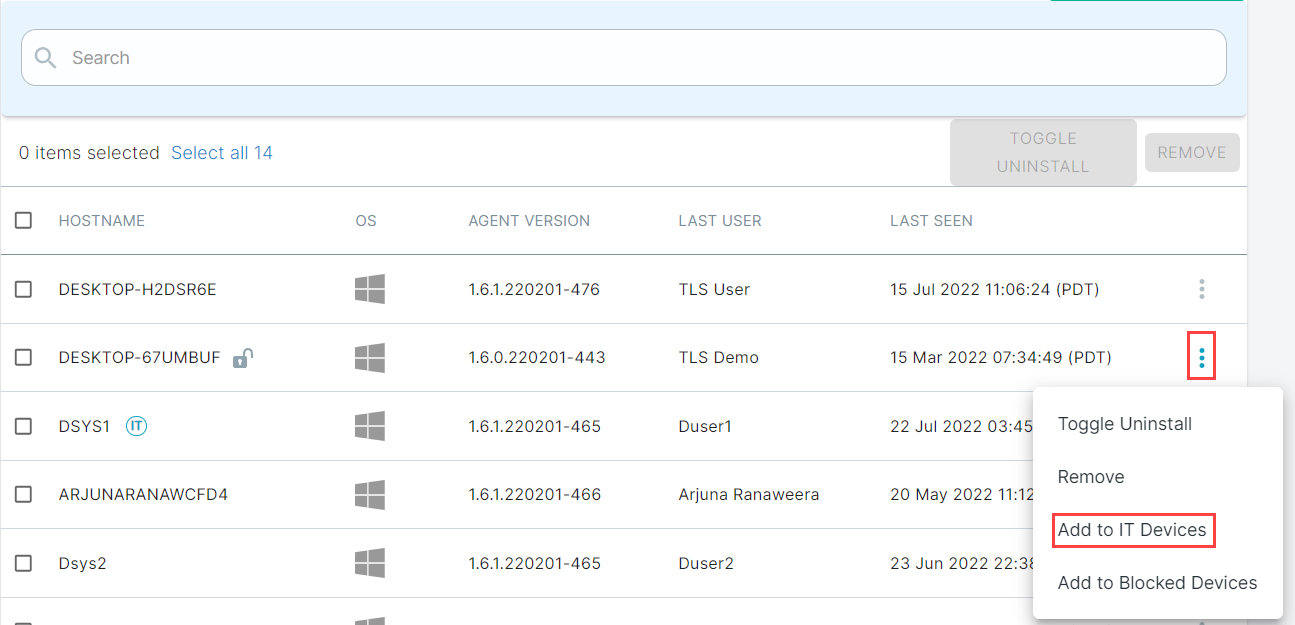Choose Add to Blocked Devices menu entry

(1158, 582)
